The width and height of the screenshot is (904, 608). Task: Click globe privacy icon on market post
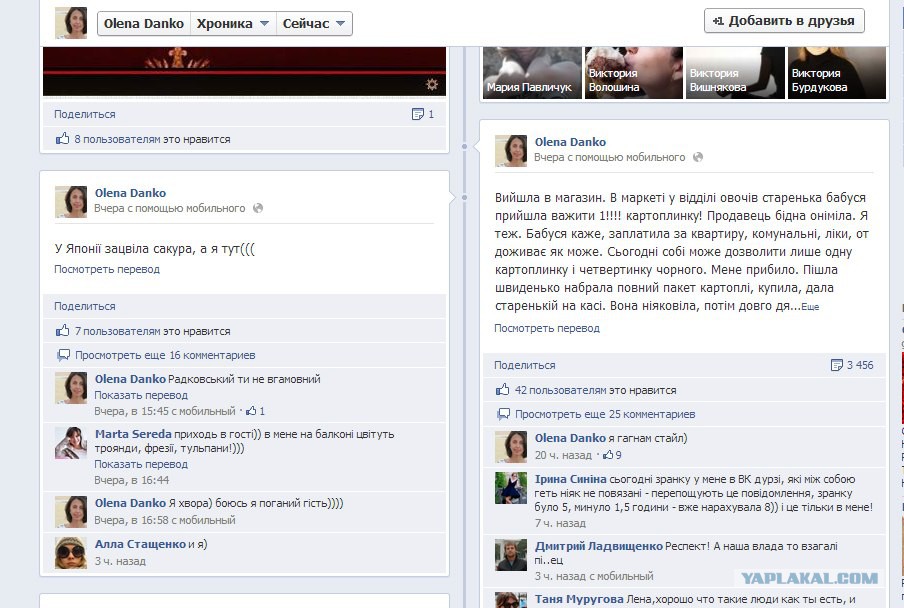[698, 157]
